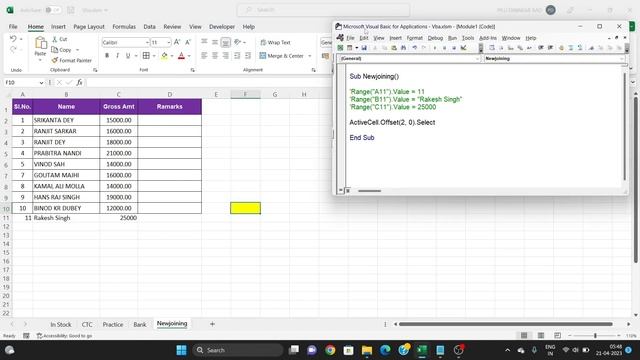Click the Undo arrow in Excel ribbon

click(x=13, y=38)
